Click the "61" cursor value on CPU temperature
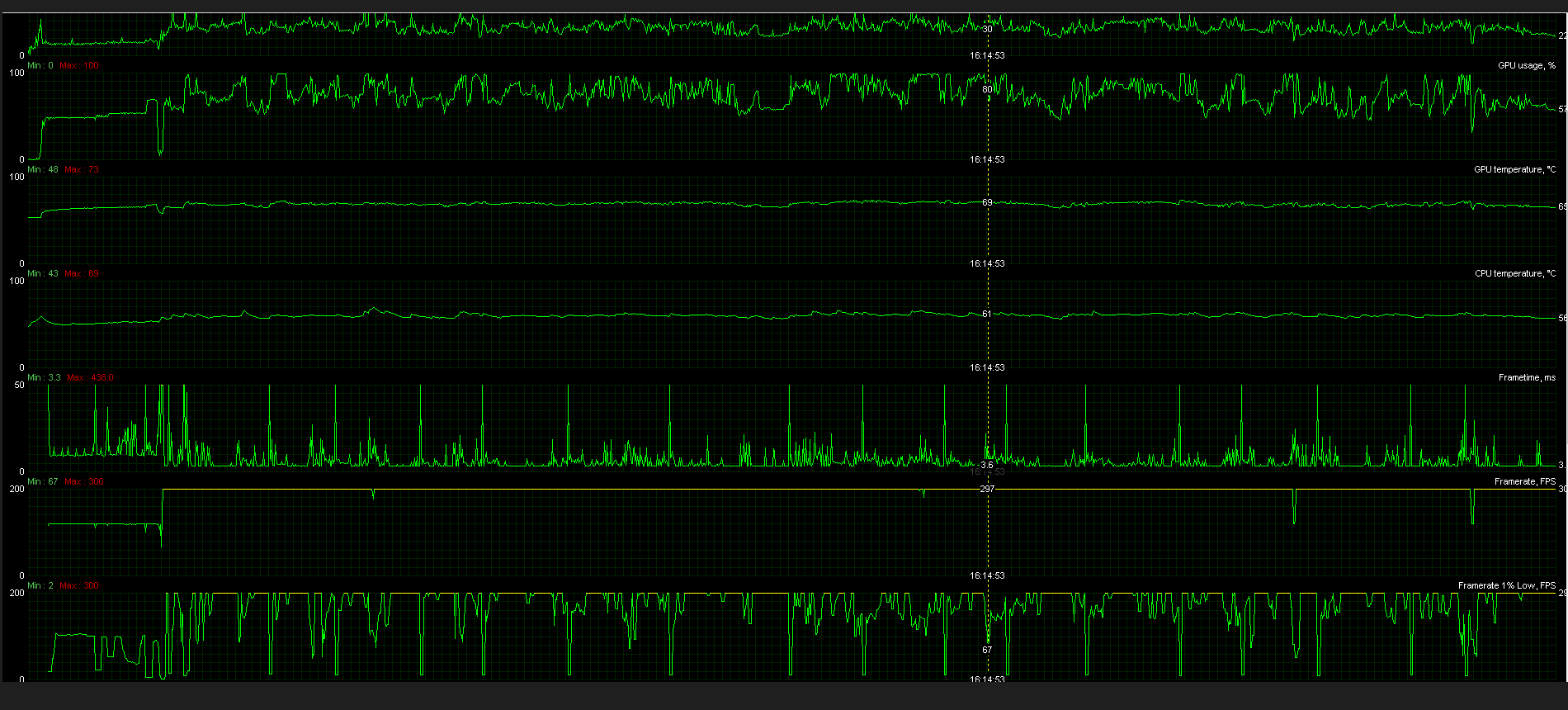This screenshot has width=1568, height=710. [988, 314]
